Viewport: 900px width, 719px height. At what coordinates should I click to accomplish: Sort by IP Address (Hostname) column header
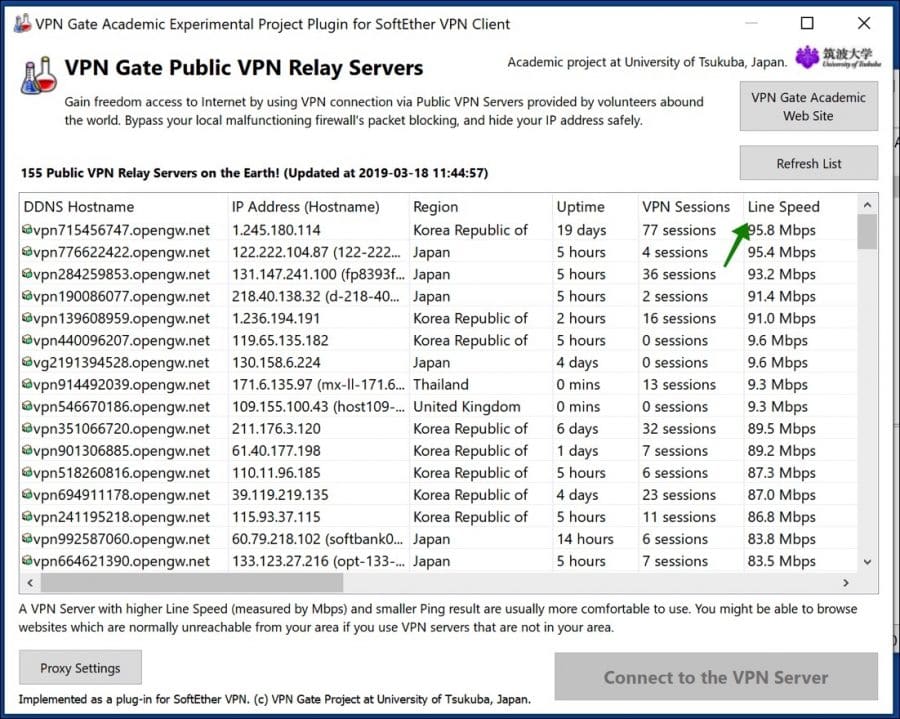point(319,207)
